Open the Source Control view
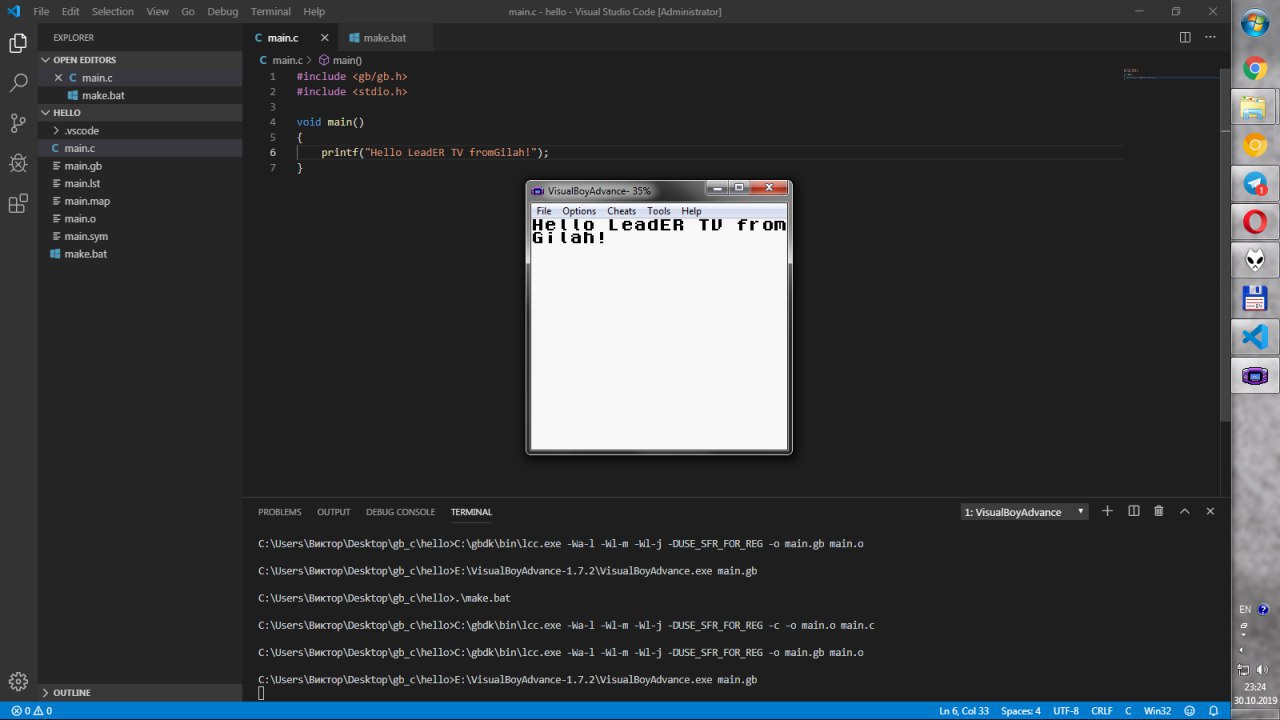The image size is (1280, 720). 18,123
